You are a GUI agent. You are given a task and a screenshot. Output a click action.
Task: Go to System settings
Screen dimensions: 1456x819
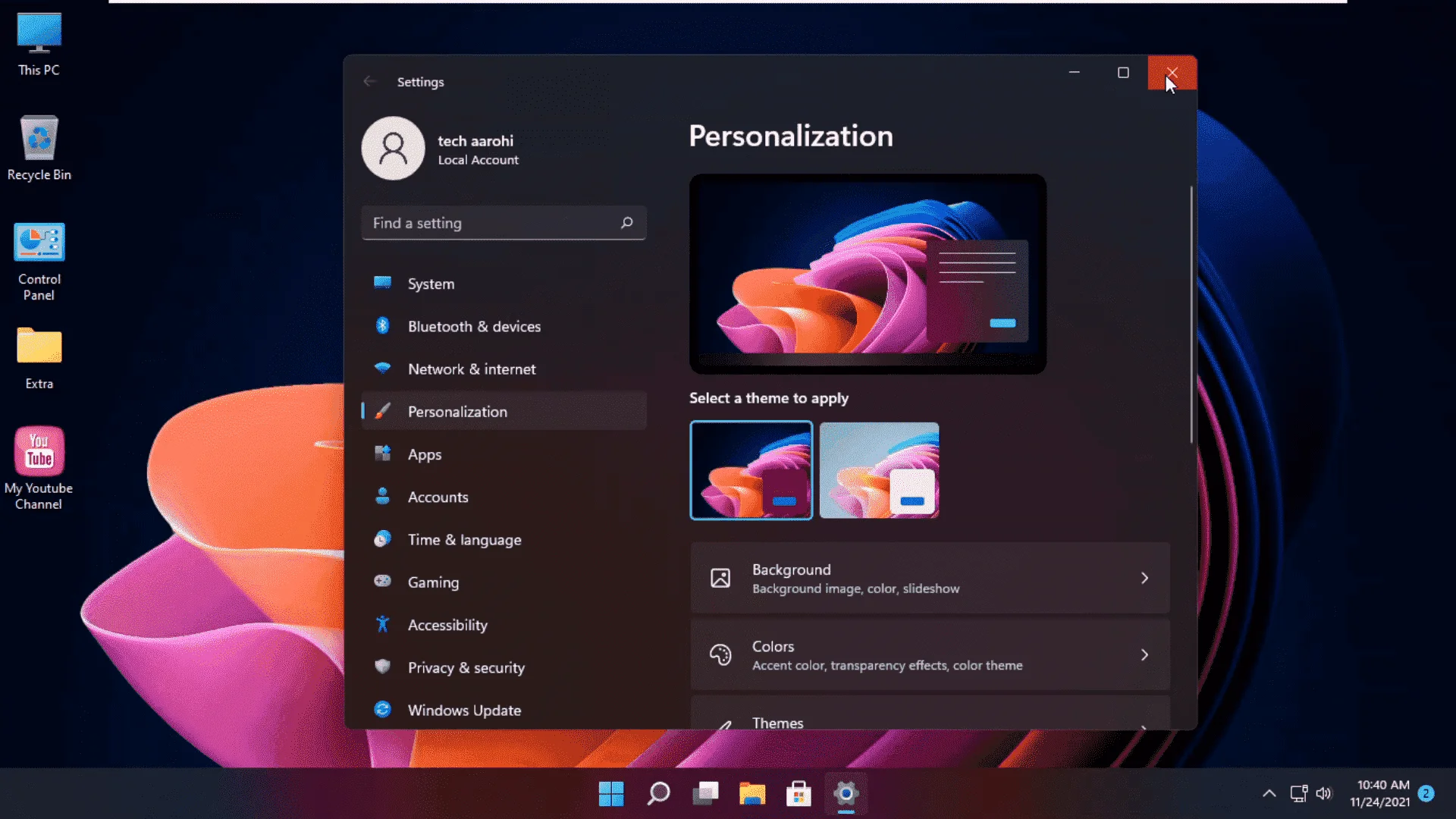(x=504, y=284)
